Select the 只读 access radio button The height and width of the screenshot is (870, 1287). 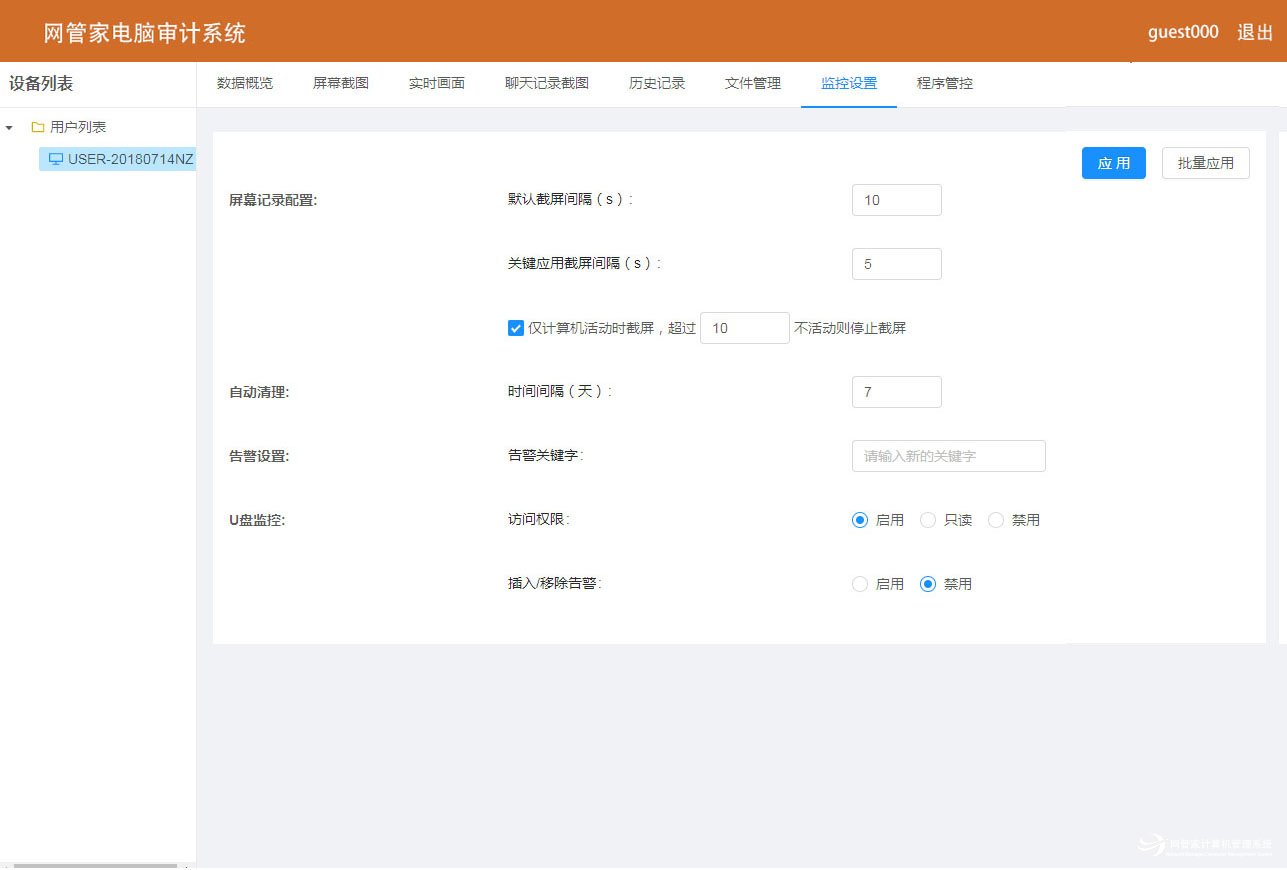point(928,520)
